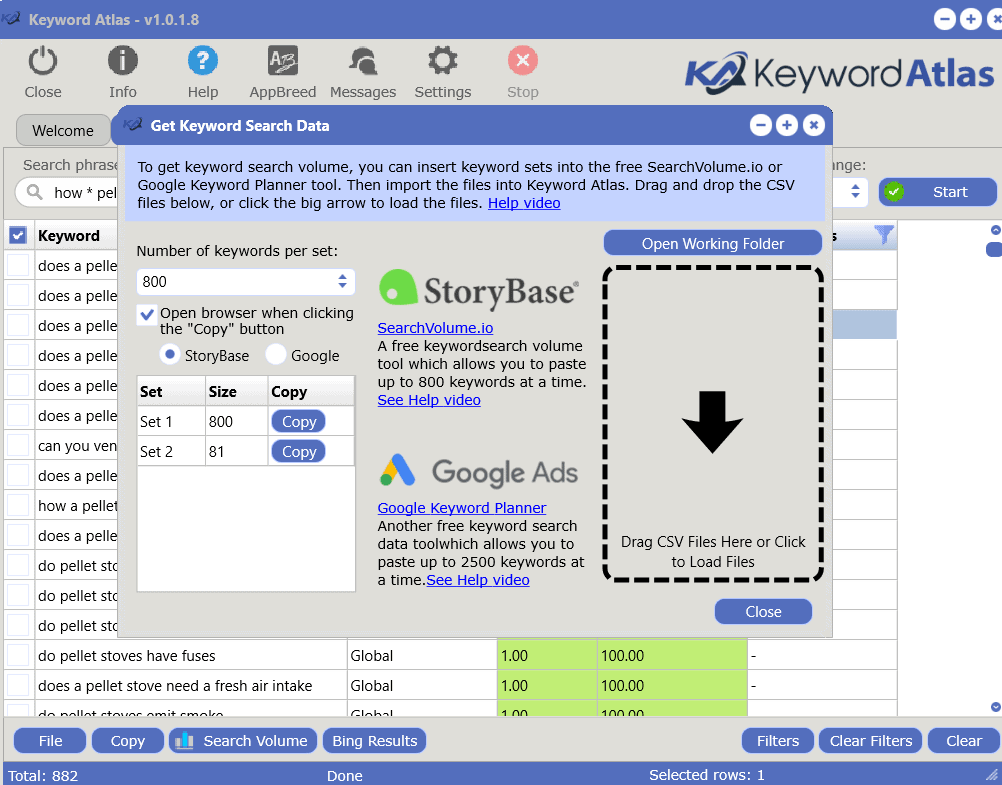Viewport: 1002px width, 785px height.
Task: Copy Set 2 keywords with its Copy button
Action: (297, 451)
